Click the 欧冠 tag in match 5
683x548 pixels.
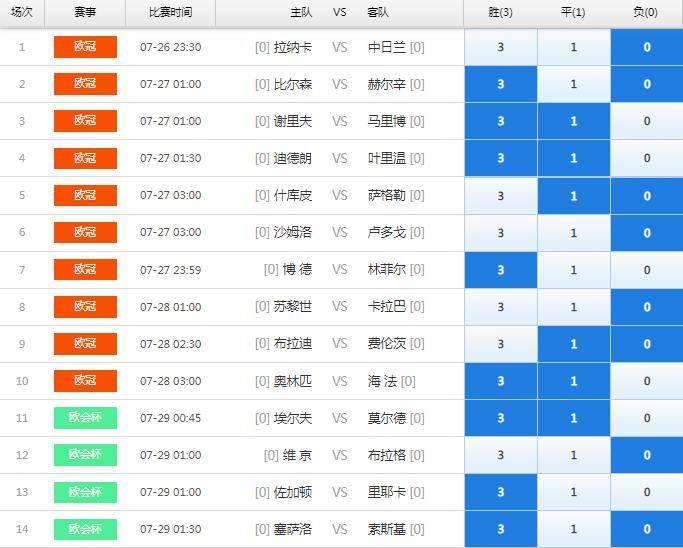85,195
